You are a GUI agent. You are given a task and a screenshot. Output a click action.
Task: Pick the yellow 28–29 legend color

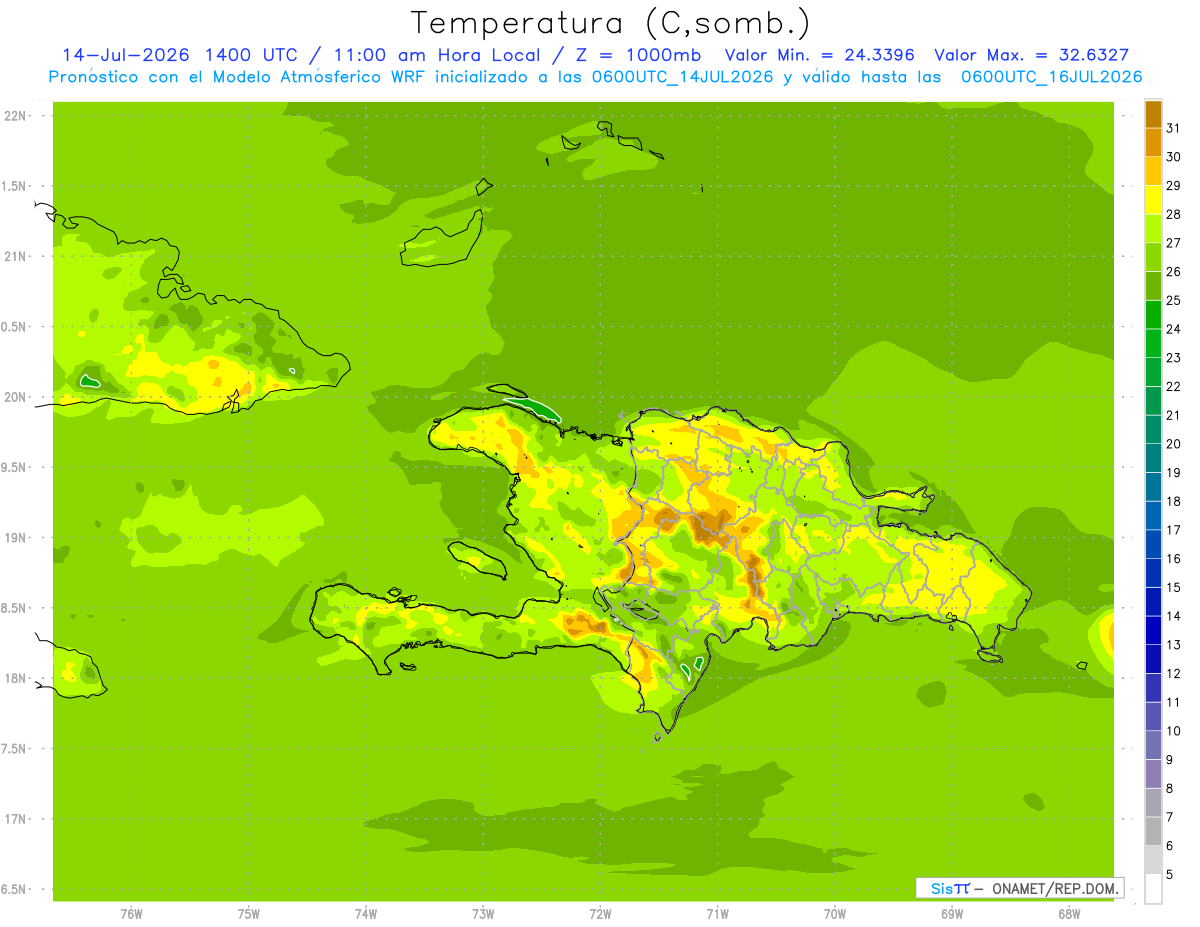pyautogui.click(x=1153, y=200)
